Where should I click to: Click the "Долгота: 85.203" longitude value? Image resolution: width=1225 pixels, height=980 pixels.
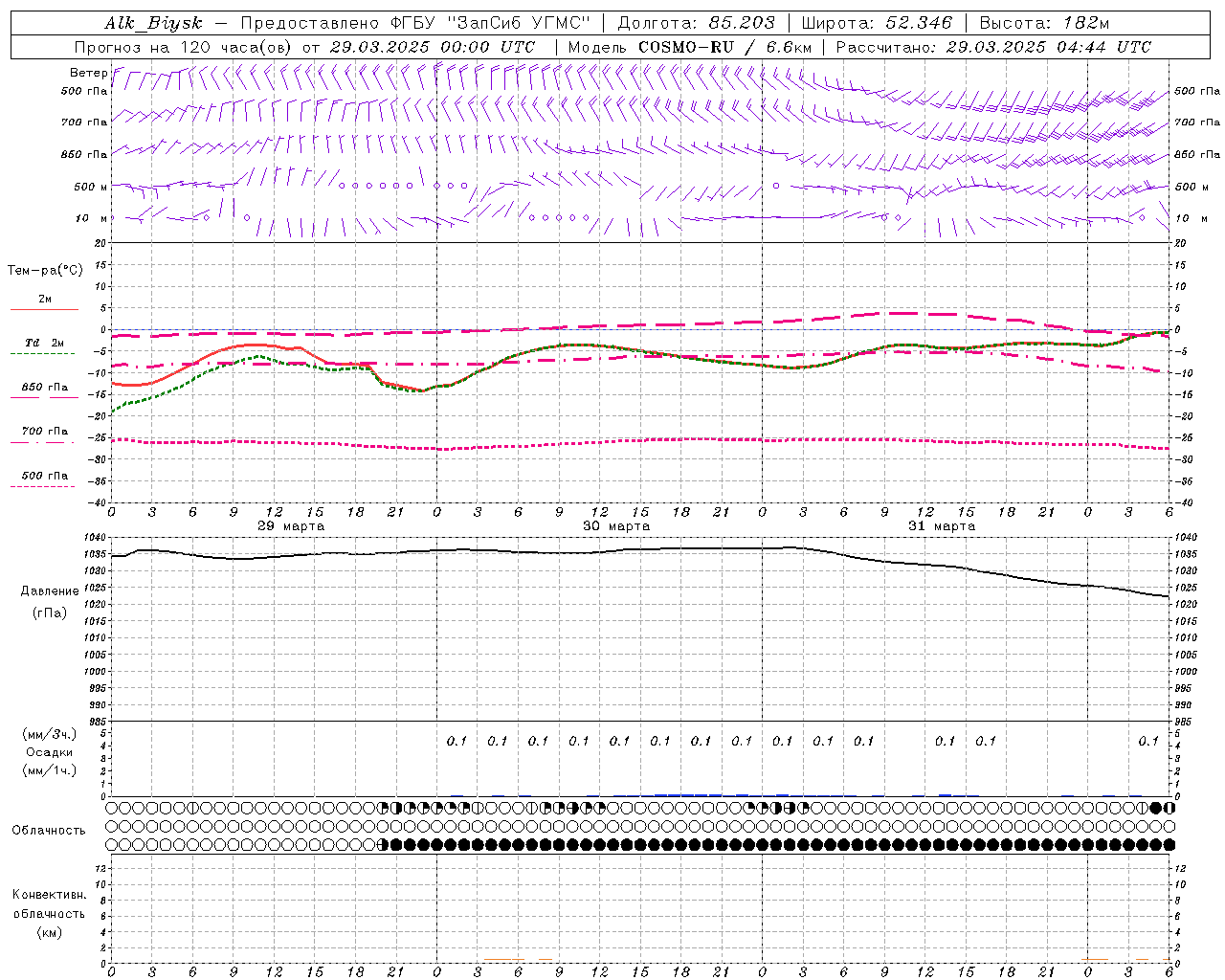(696, 23)
